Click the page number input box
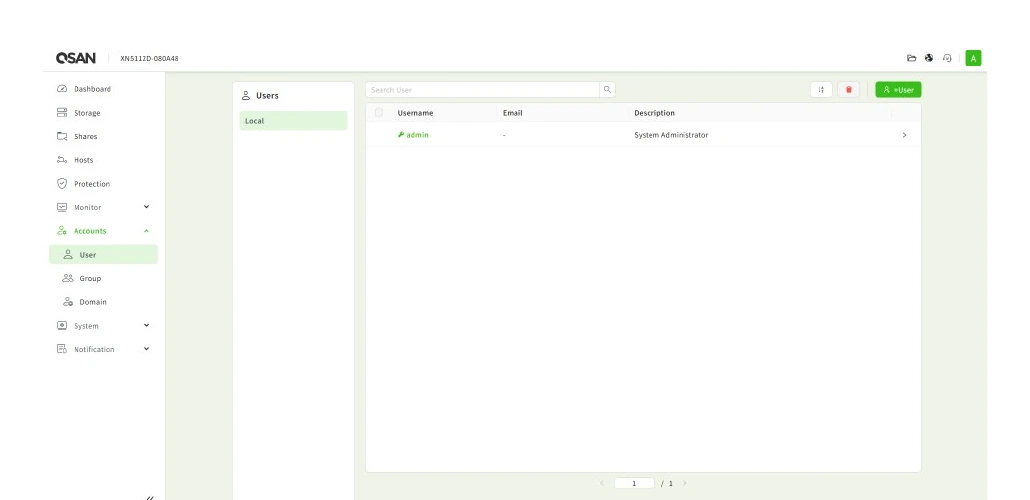This screenshot has height=500, width=1030. point(634,483)
